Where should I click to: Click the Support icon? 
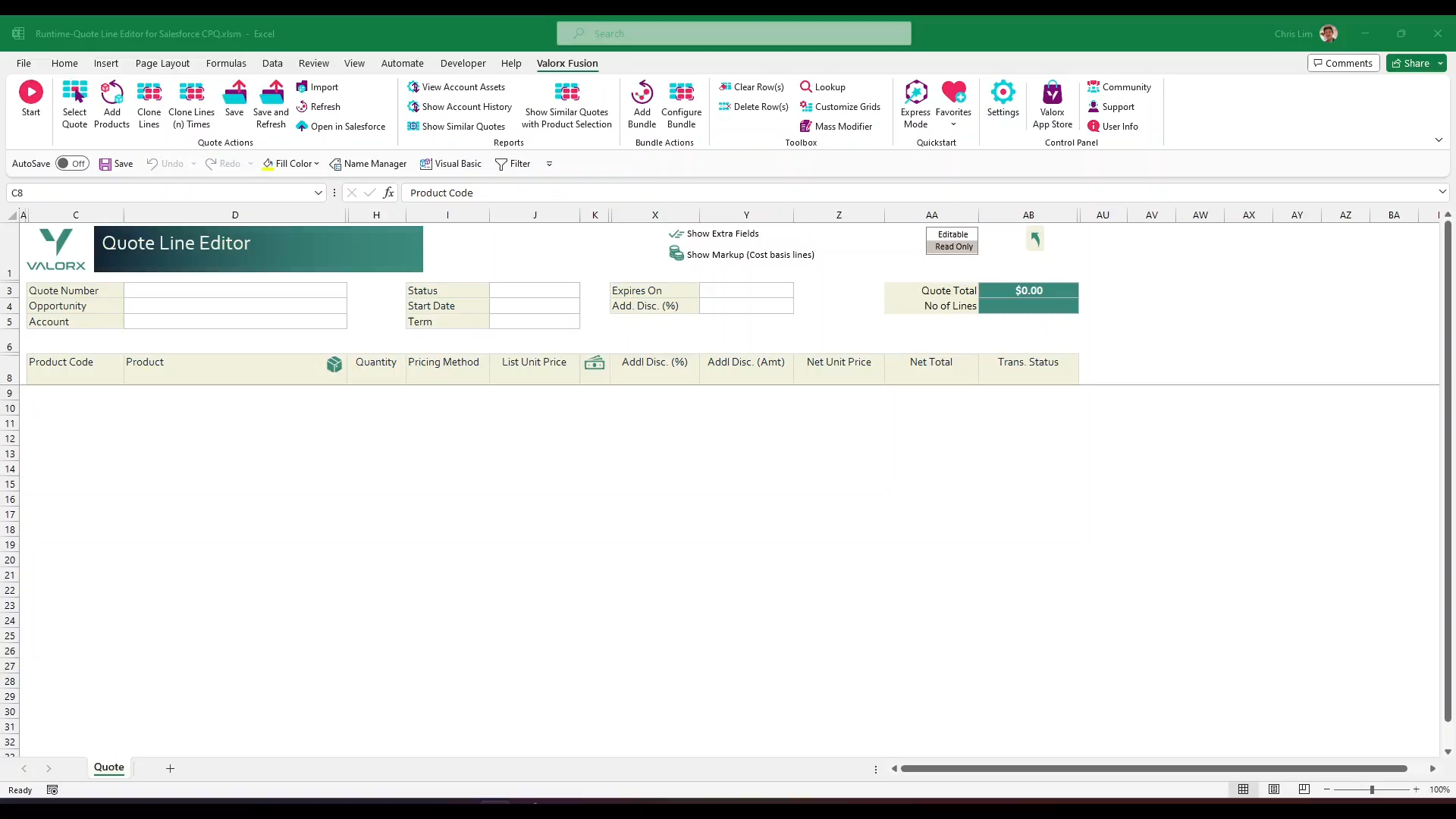coord(1094,107)
